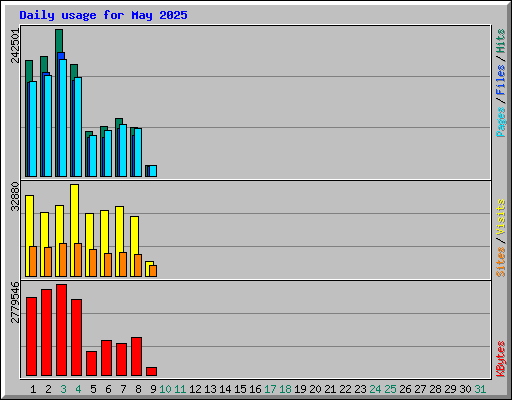Viewport: 512px width, 400px height.
Task: Click day 10 on the x-axis
Action: coord(165,389)
